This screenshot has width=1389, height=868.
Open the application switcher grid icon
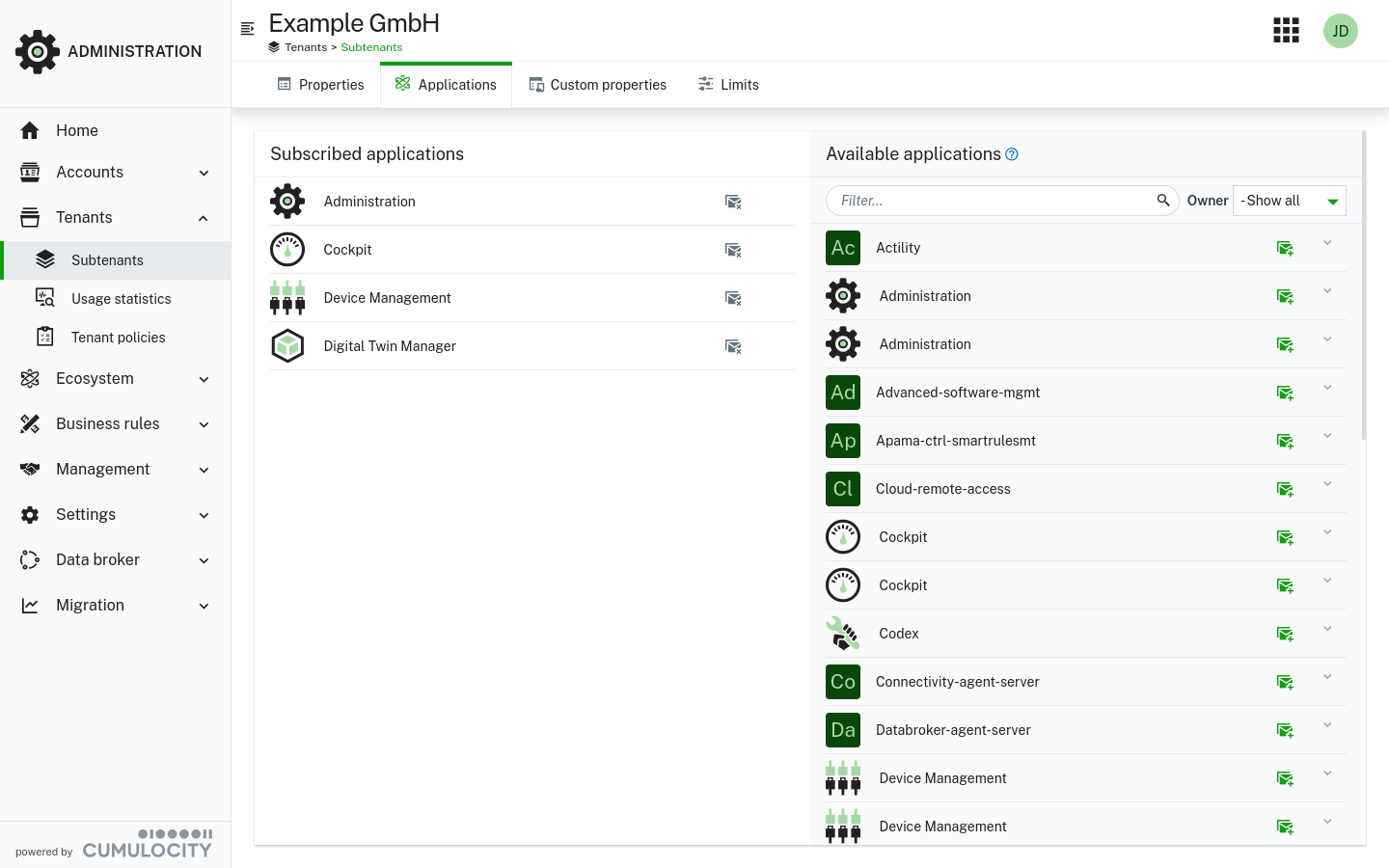click(x=1286, y=31)
